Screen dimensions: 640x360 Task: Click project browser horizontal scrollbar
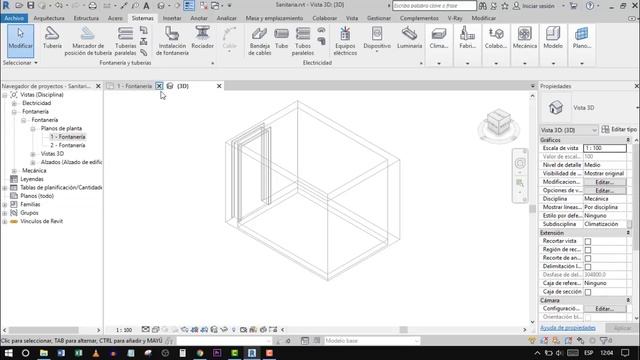tap(44, 330)
